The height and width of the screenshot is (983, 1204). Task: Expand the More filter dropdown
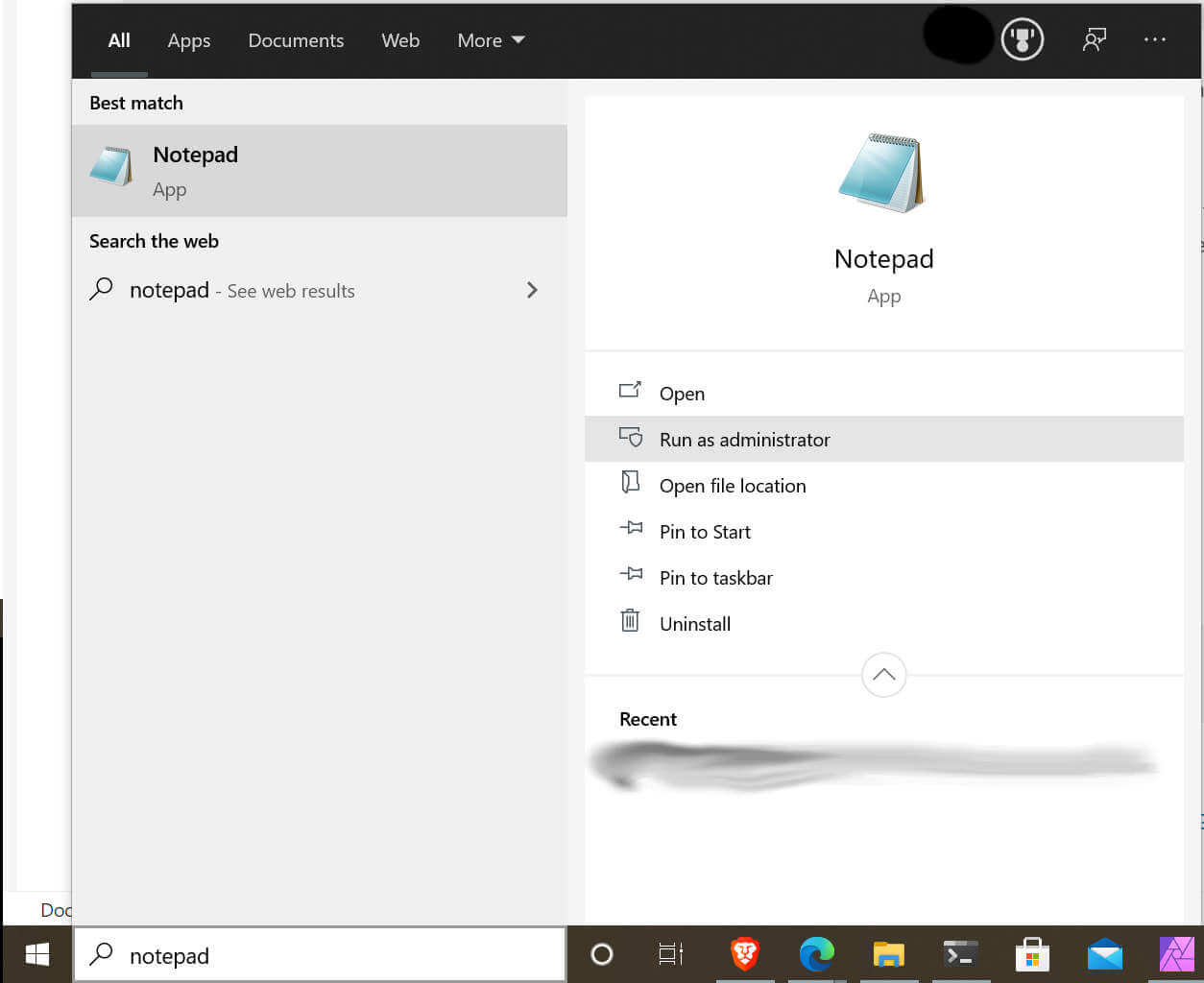[491, 40]
